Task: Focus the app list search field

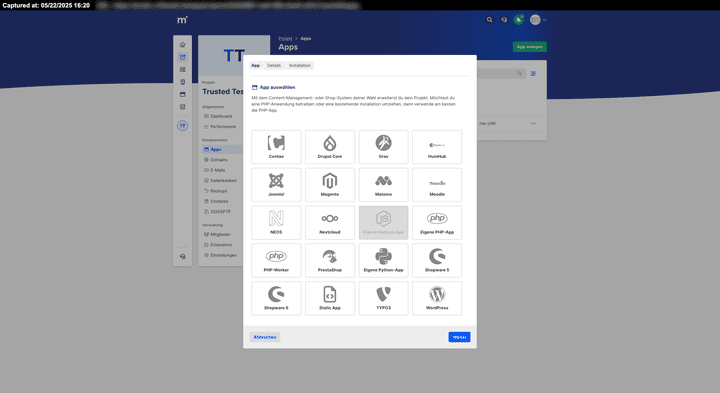Action: coord(501,73)
